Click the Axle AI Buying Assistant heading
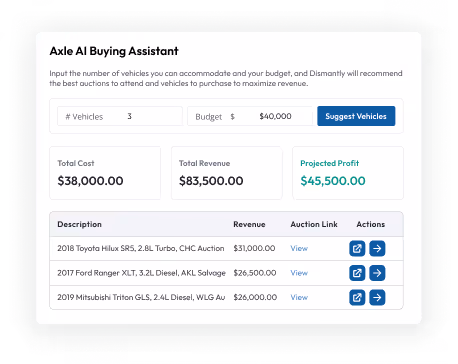 click(x=114, y=51)
